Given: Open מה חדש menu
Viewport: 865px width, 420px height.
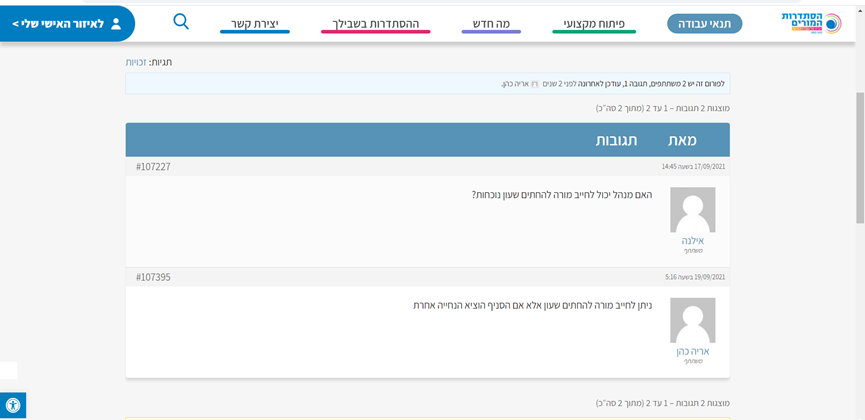Looking at the screenshot, I should tap(491, 24).
